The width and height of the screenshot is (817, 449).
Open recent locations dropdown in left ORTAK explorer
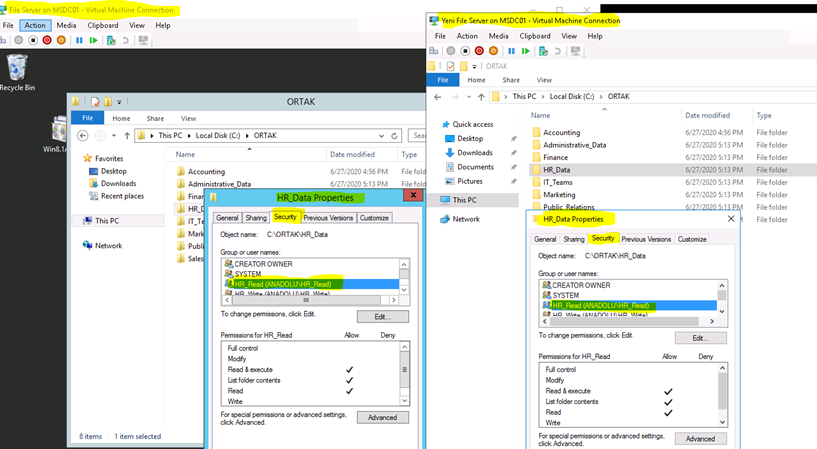coord(114,135)
